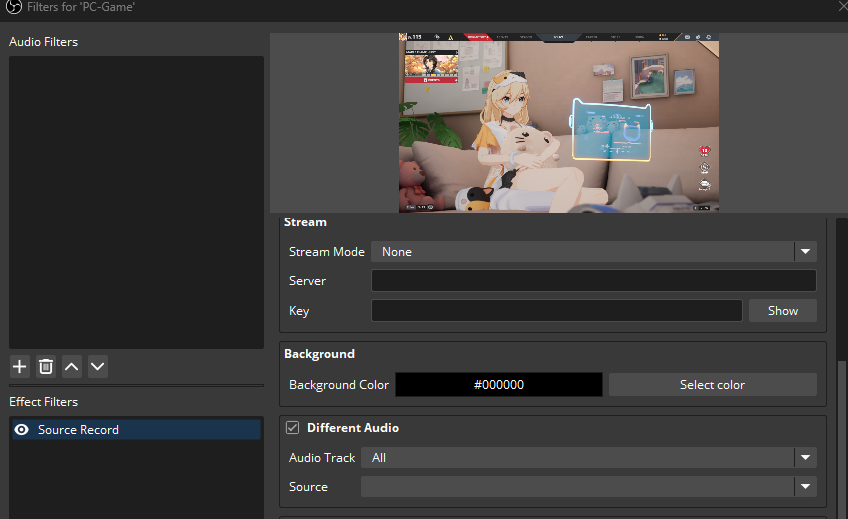Click the Background Color #000000 swatch
This screenshot has width=848, height=519.
[499, 384]
